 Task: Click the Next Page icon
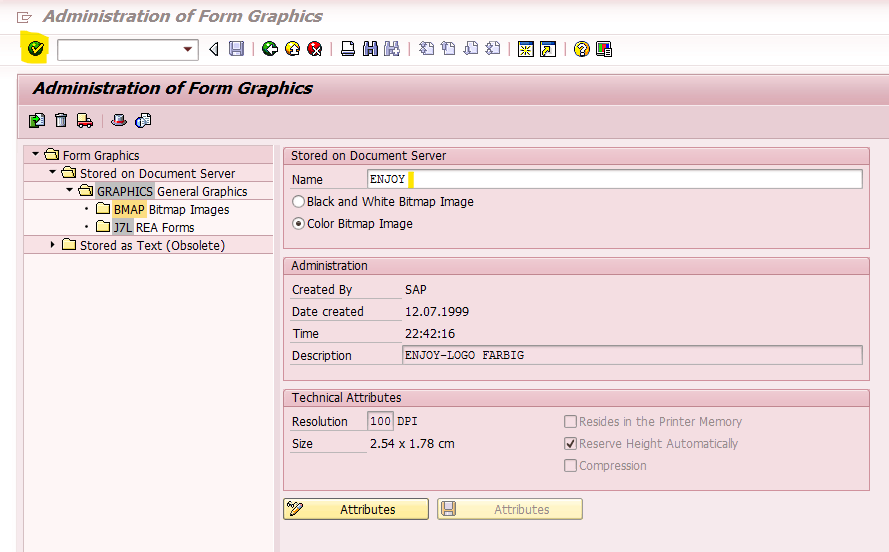tap(471, 49)
